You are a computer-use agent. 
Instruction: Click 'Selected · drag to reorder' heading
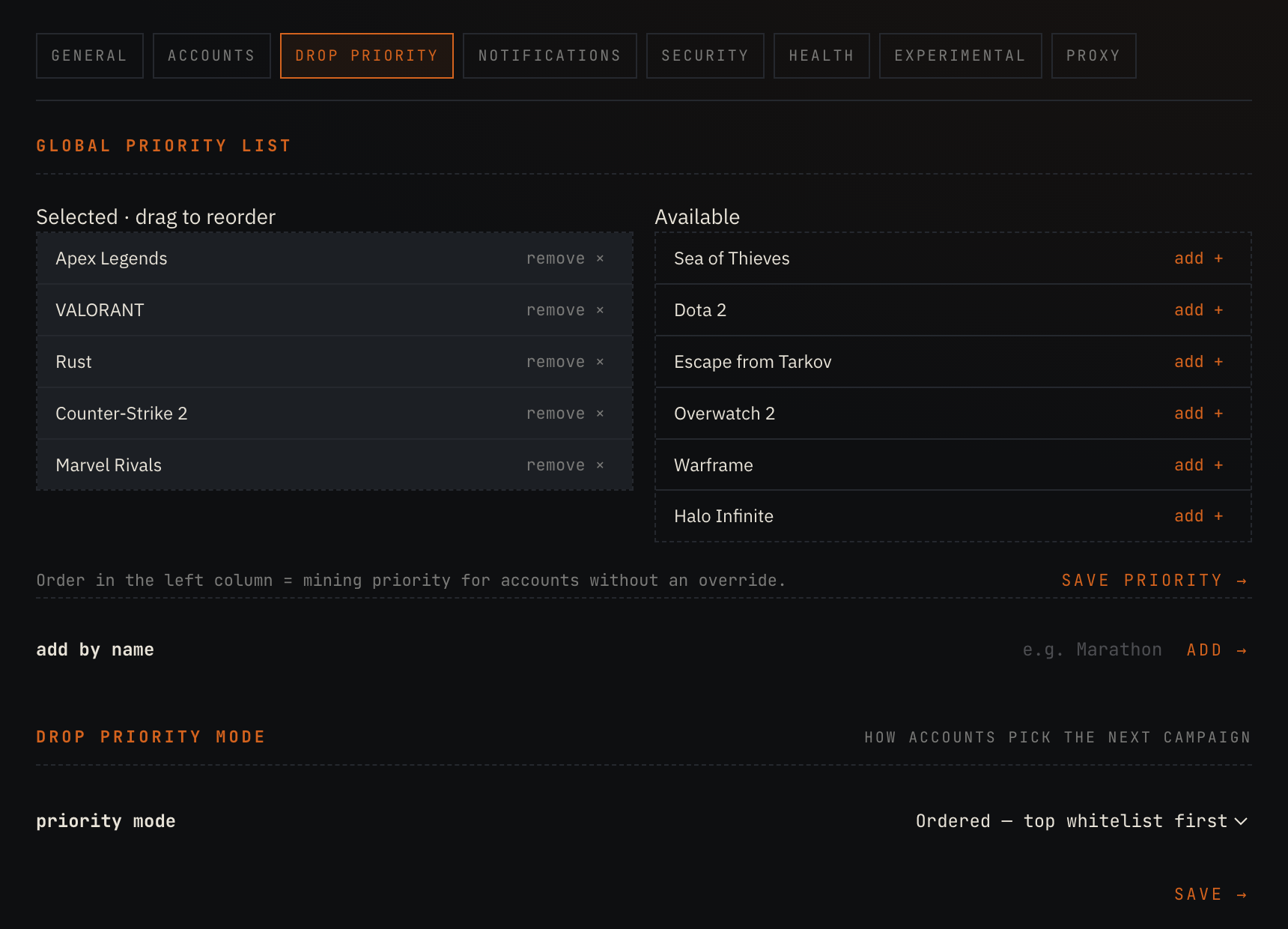click(156, 217)
